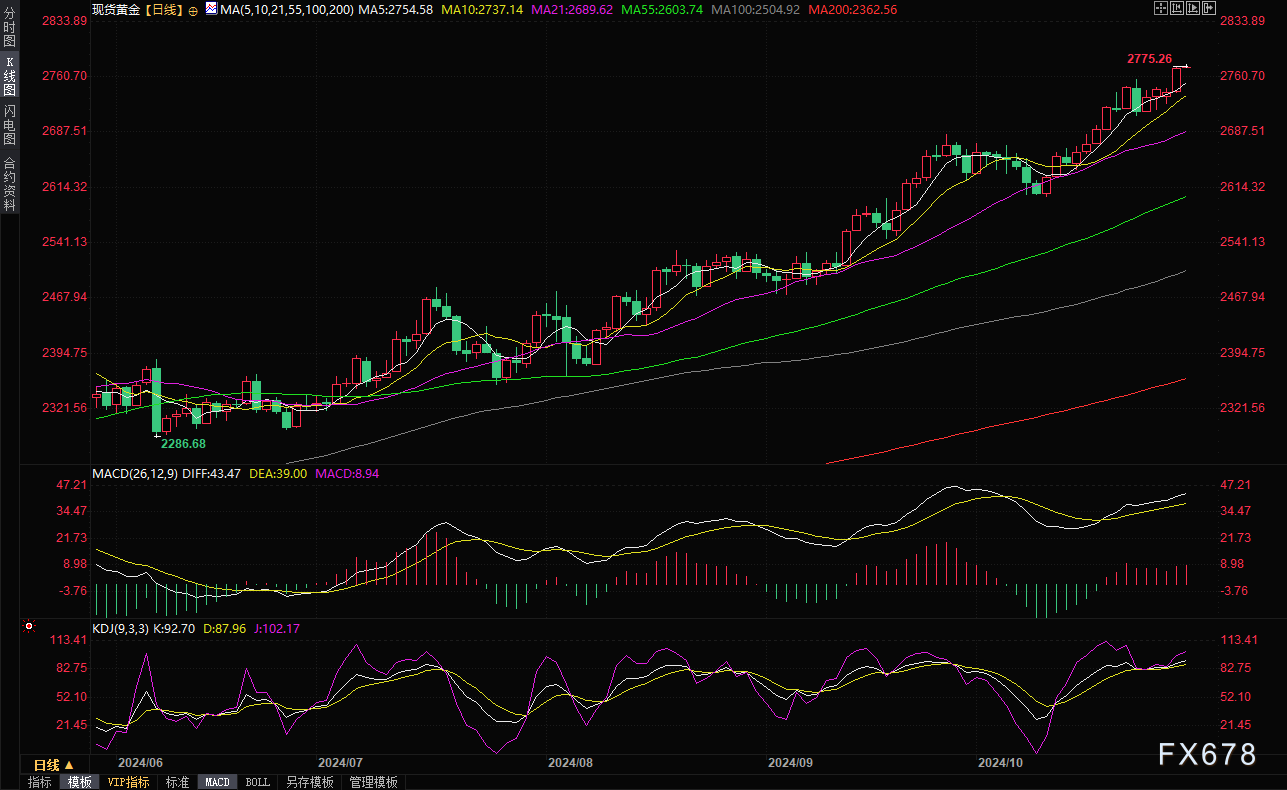Viewport: 1287px width, 790px height.
Task: Click the MA indicator chart icon
Action: pyautogui.click(x=210, y=8)
